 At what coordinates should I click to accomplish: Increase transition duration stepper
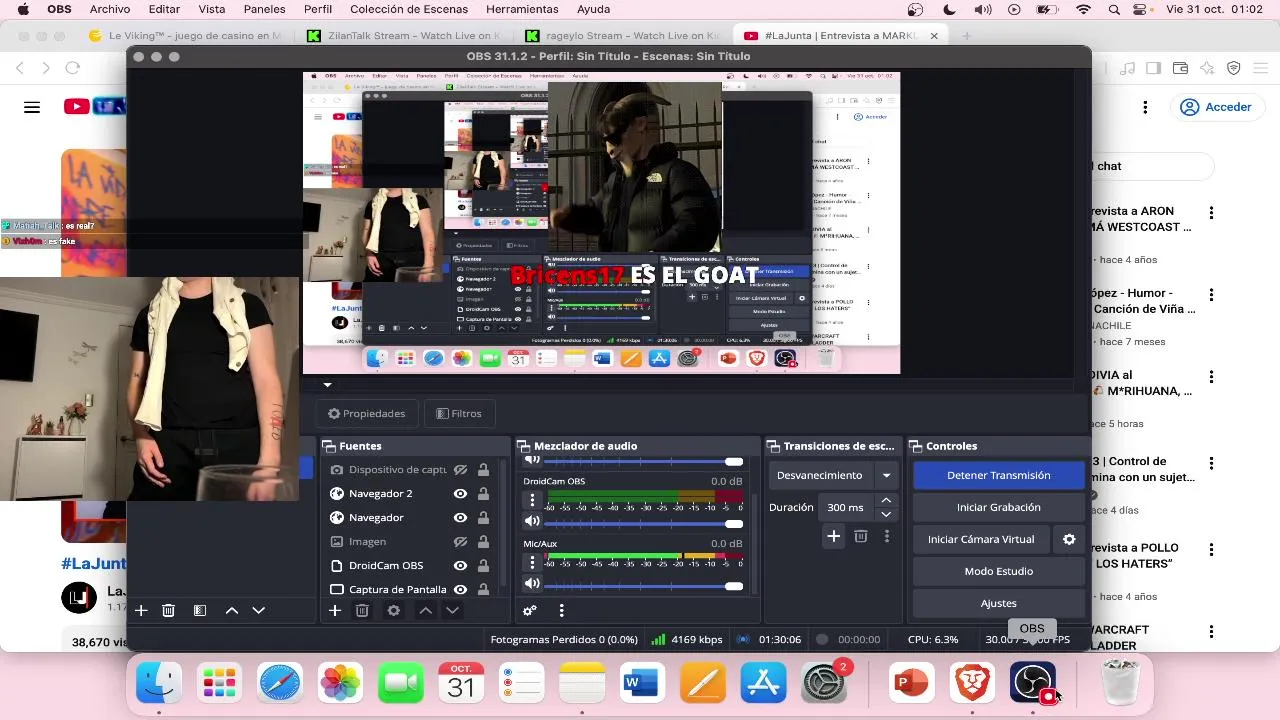pyautogui.click(x=886, y=500)
